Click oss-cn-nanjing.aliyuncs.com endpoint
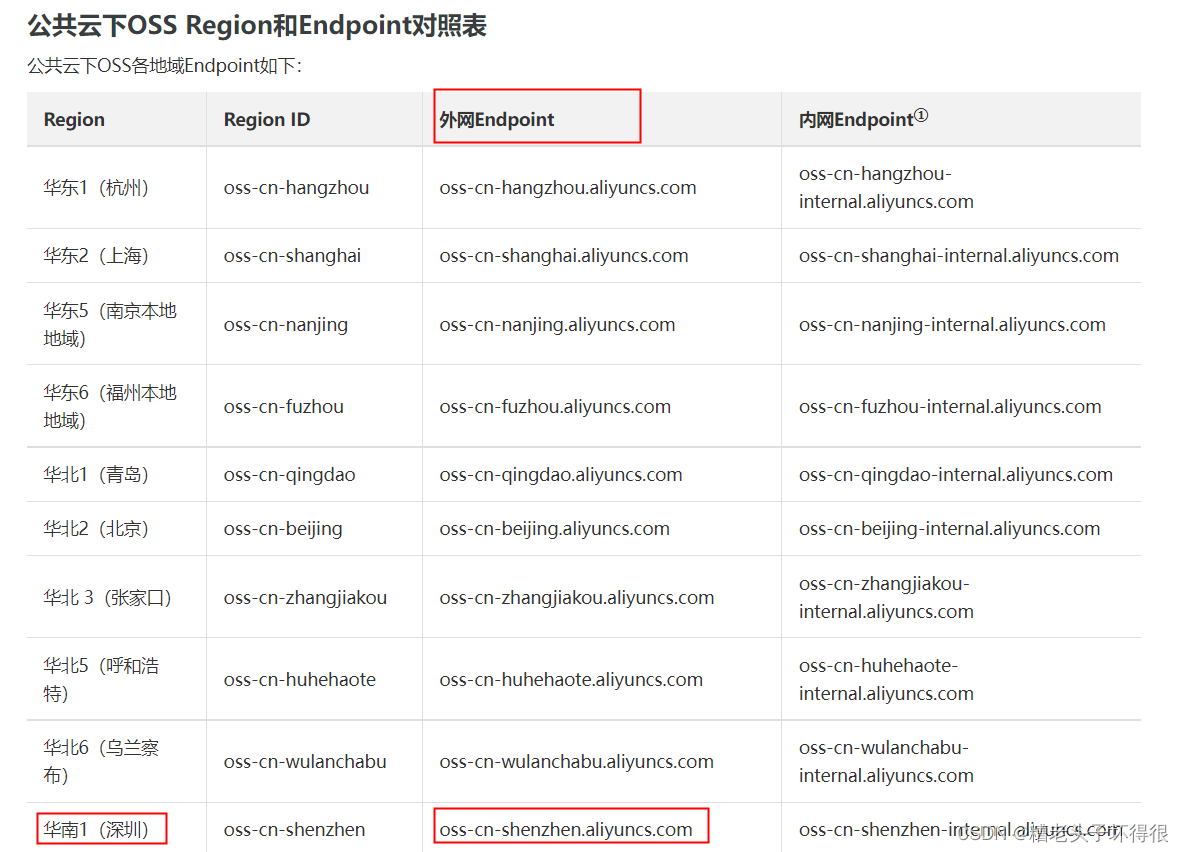1184x852 pixels. [557, 325]
